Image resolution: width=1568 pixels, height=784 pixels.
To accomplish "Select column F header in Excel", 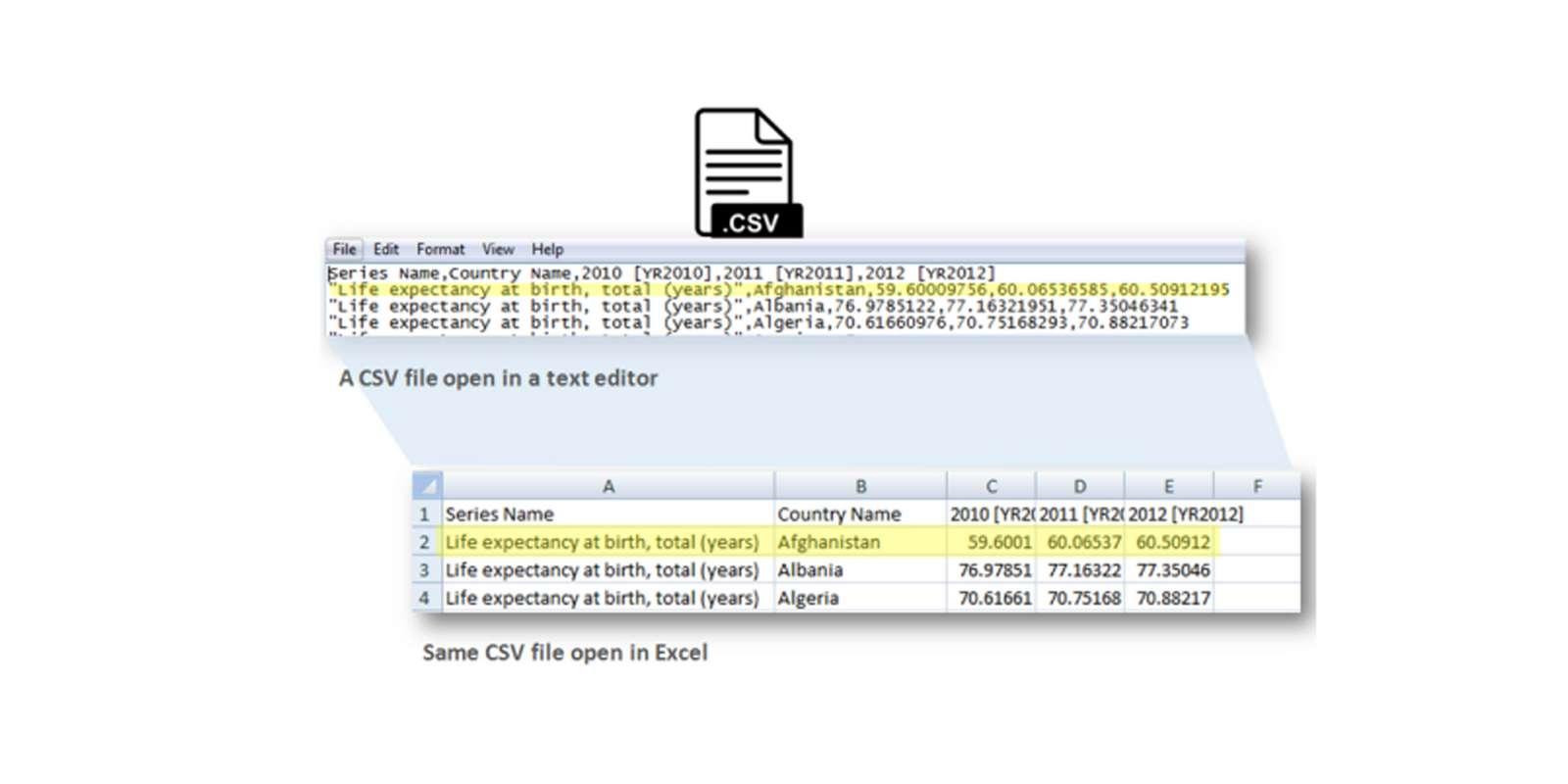I will point(1257,486).
